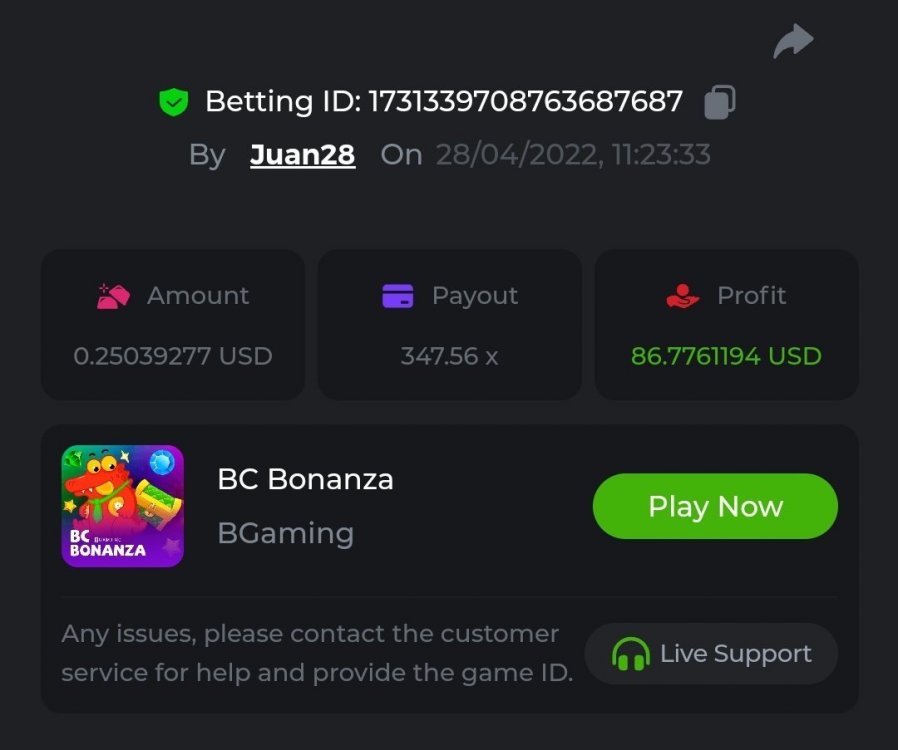Screen dimensions: 898x750
Task: Select the BC Bonanza game title
Action: (x=305, y=480)
